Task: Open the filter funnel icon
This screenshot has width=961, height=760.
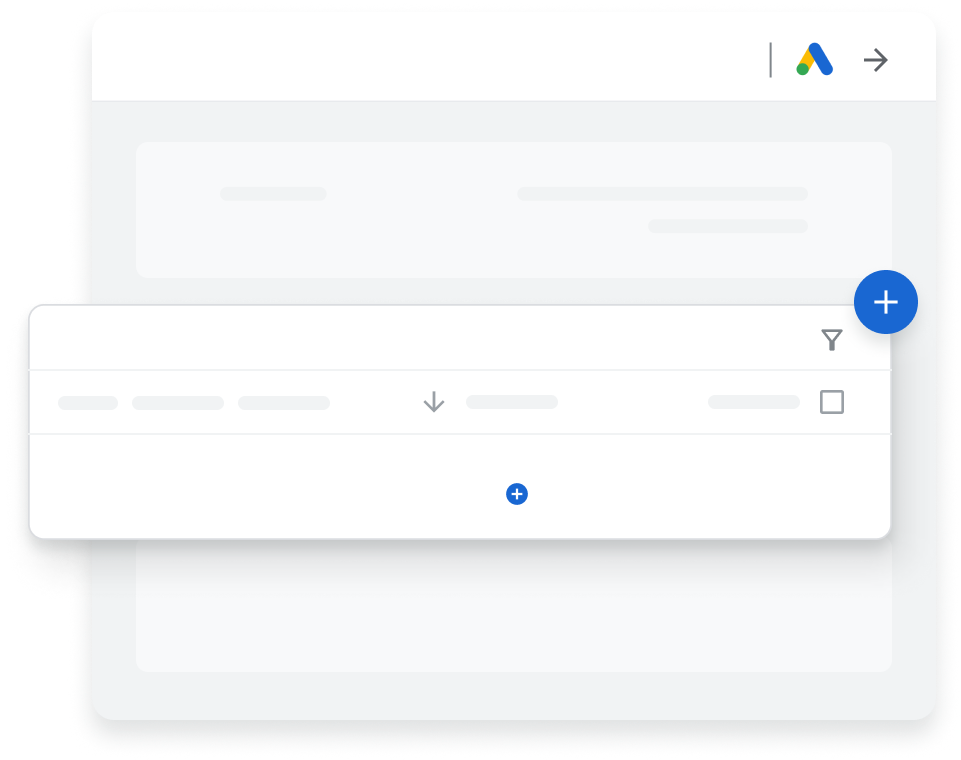Action: pos(832,340)
